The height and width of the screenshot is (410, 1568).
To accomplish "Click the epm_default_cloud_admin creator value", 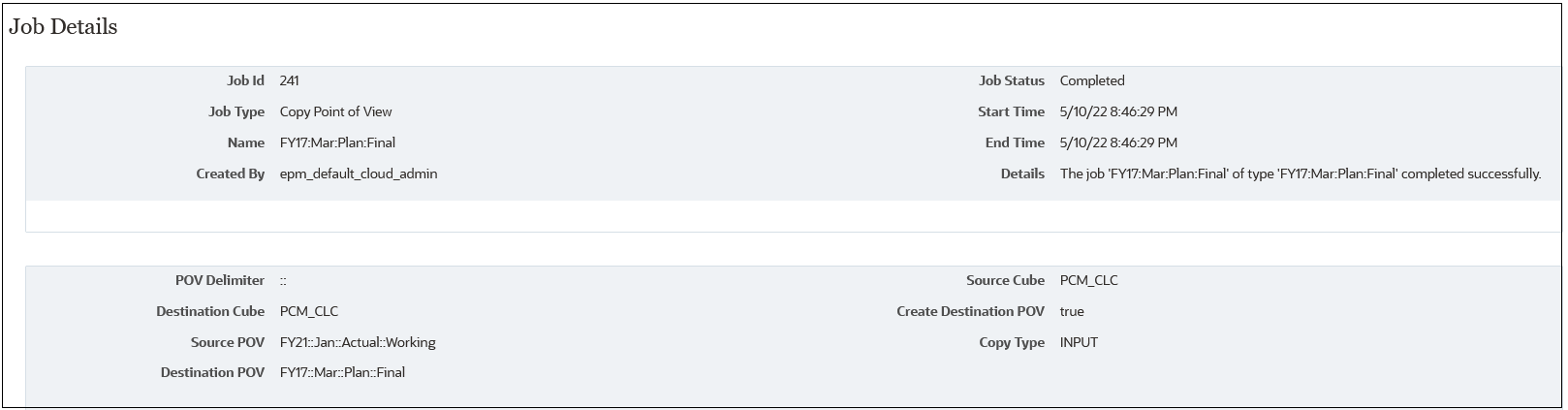I will [x=359, y=174].
